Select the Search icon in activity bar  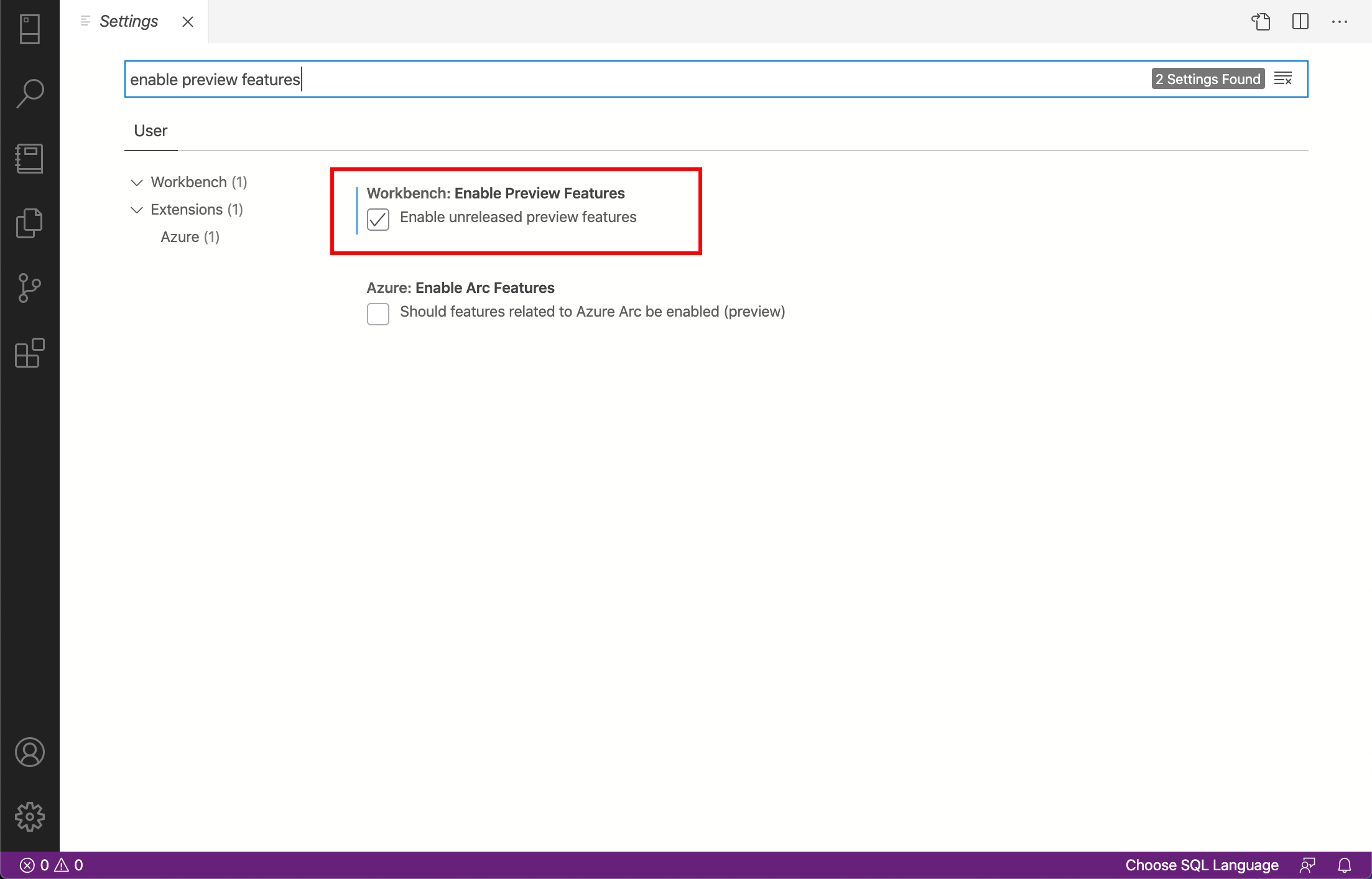click(x=29, y=92)
